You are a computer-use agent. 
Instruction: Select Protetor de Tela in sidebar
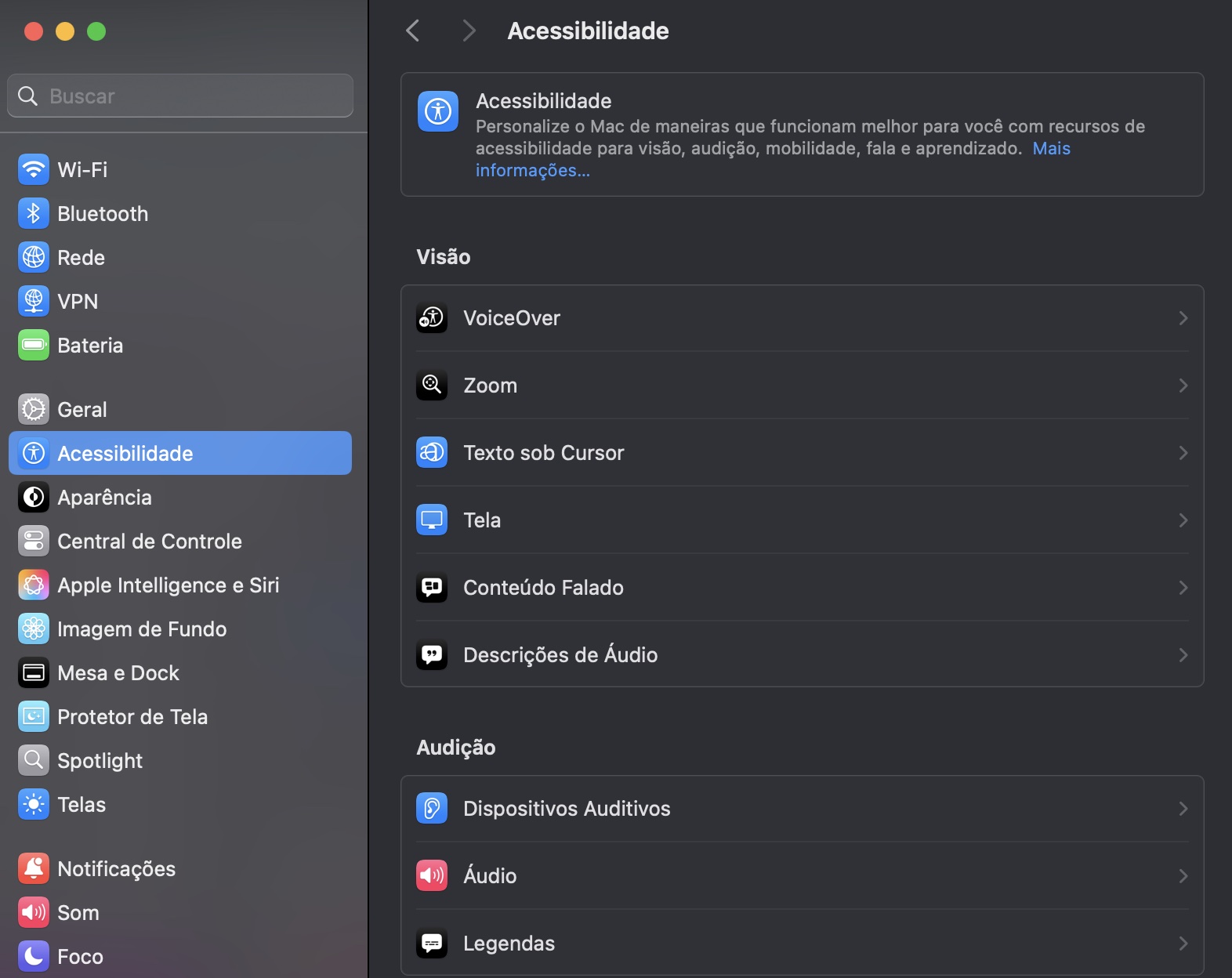click(x=132, y=717)
